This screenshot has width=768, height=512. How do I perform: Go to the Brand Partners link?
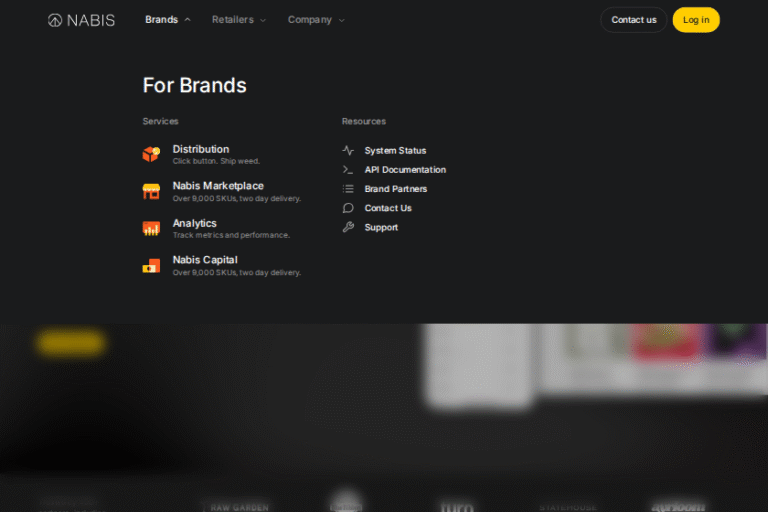pyautogui.click(x=396, y=189)
